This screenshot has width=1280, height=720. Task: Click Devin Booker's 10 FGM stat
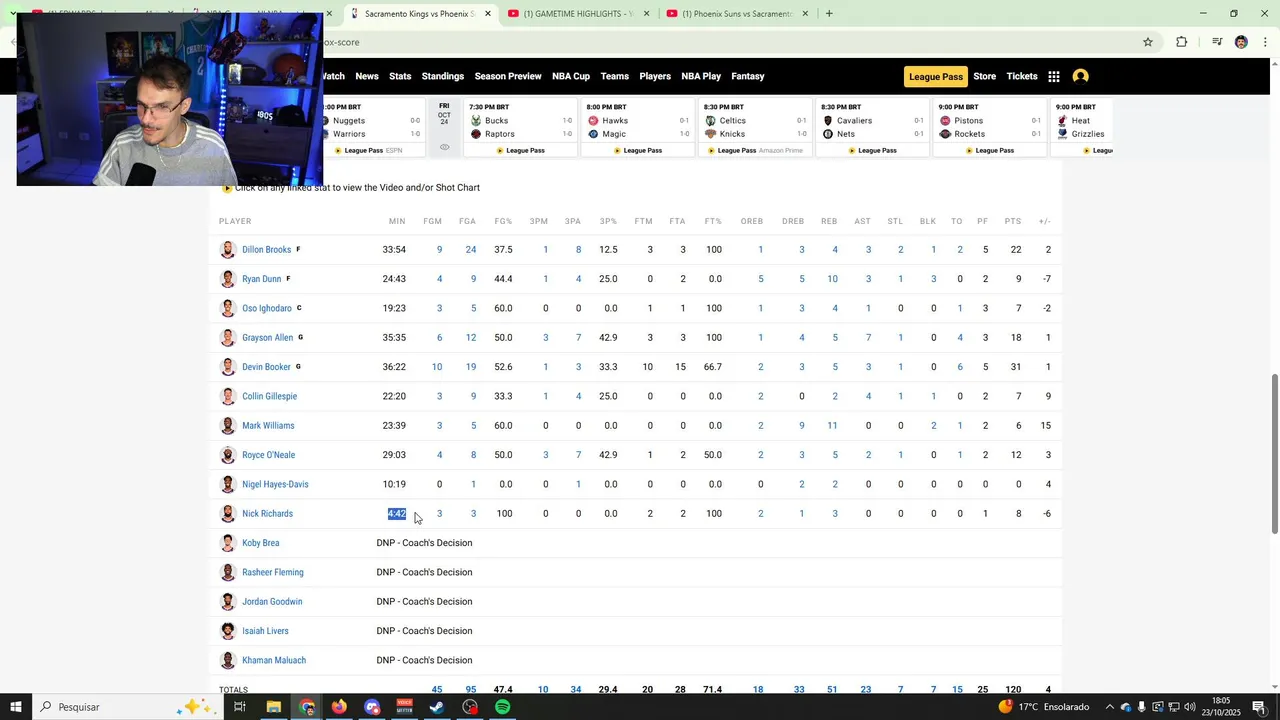[x=437, y=367]
